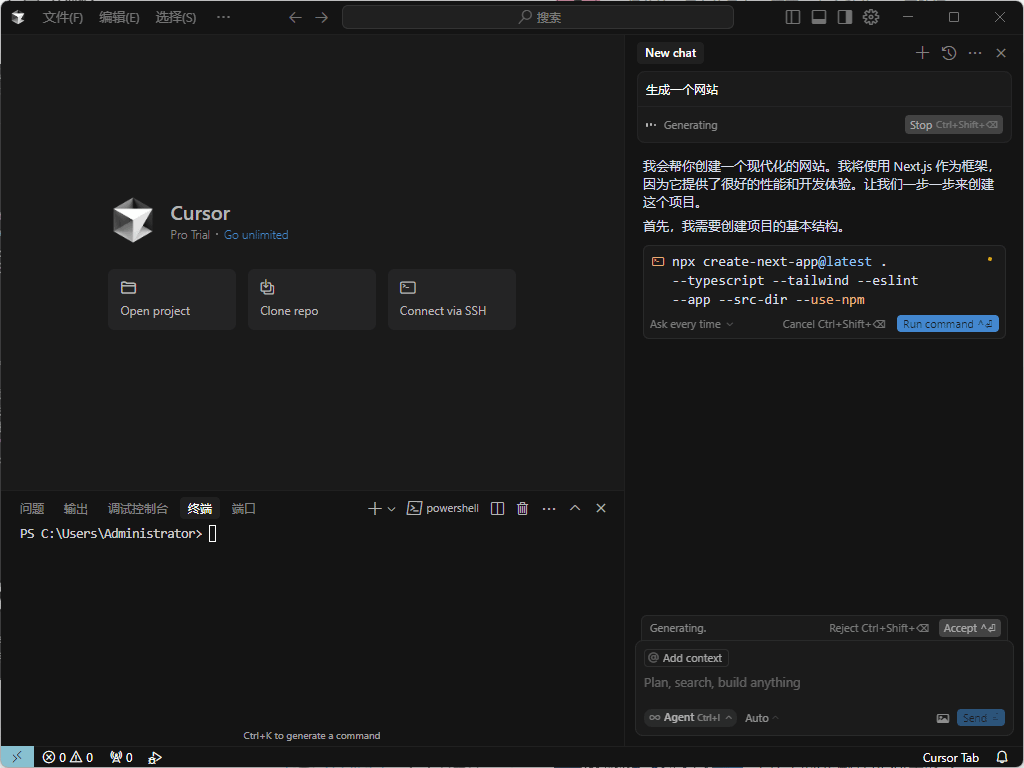
Task: Open the Ask every time dropdown
Action: coord(691,324)
